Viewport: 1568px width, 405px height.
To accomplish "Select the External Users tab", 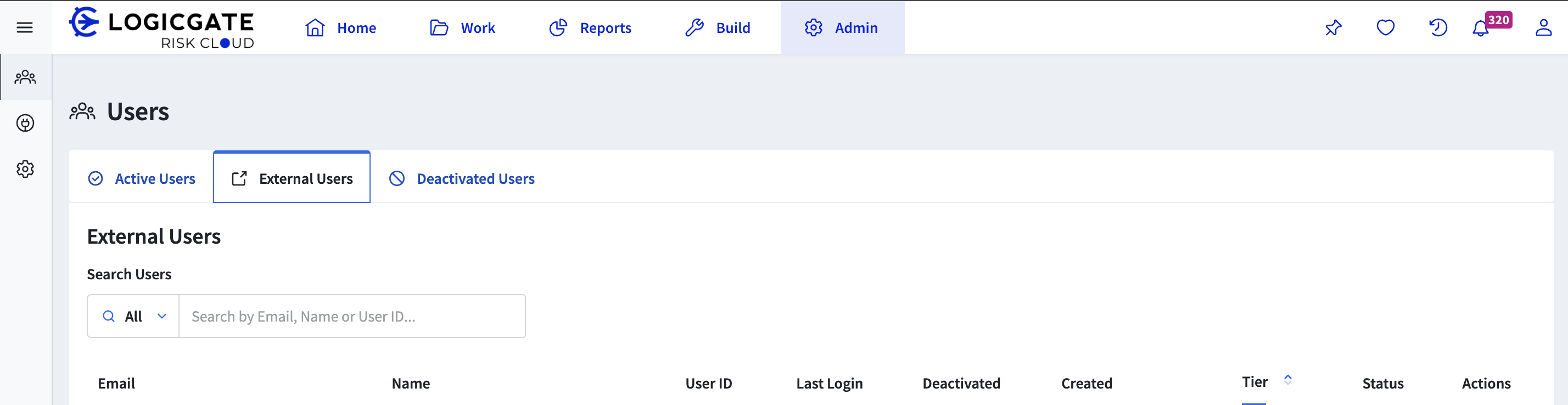I will [x=292, y=178].
